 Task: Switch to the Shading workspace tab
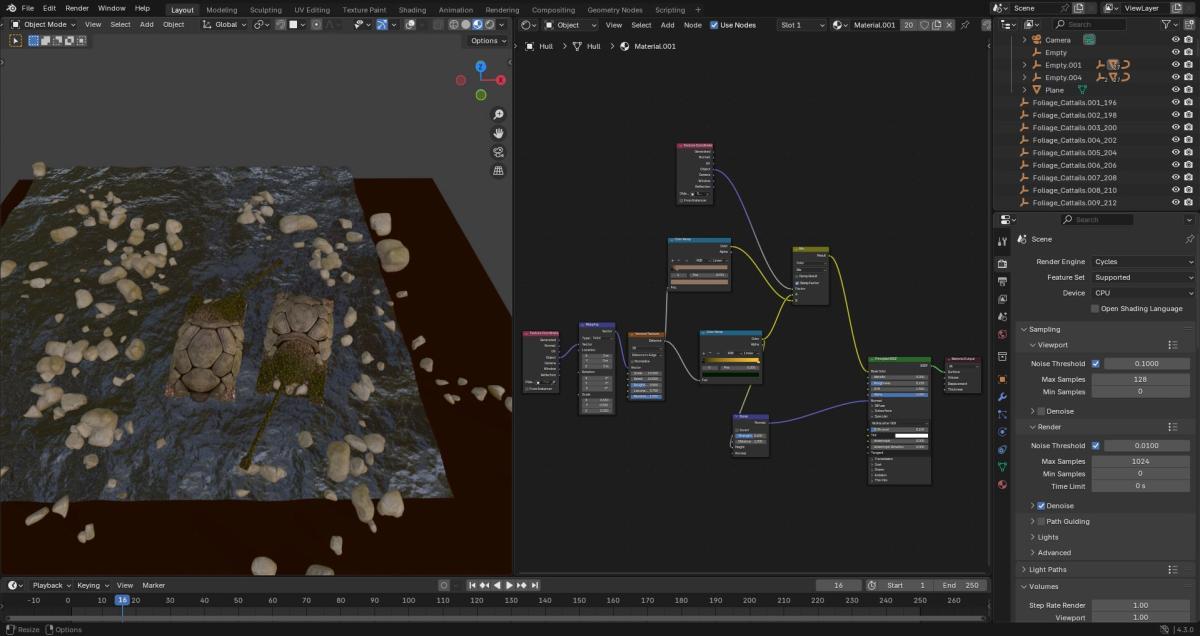[412, 10]
